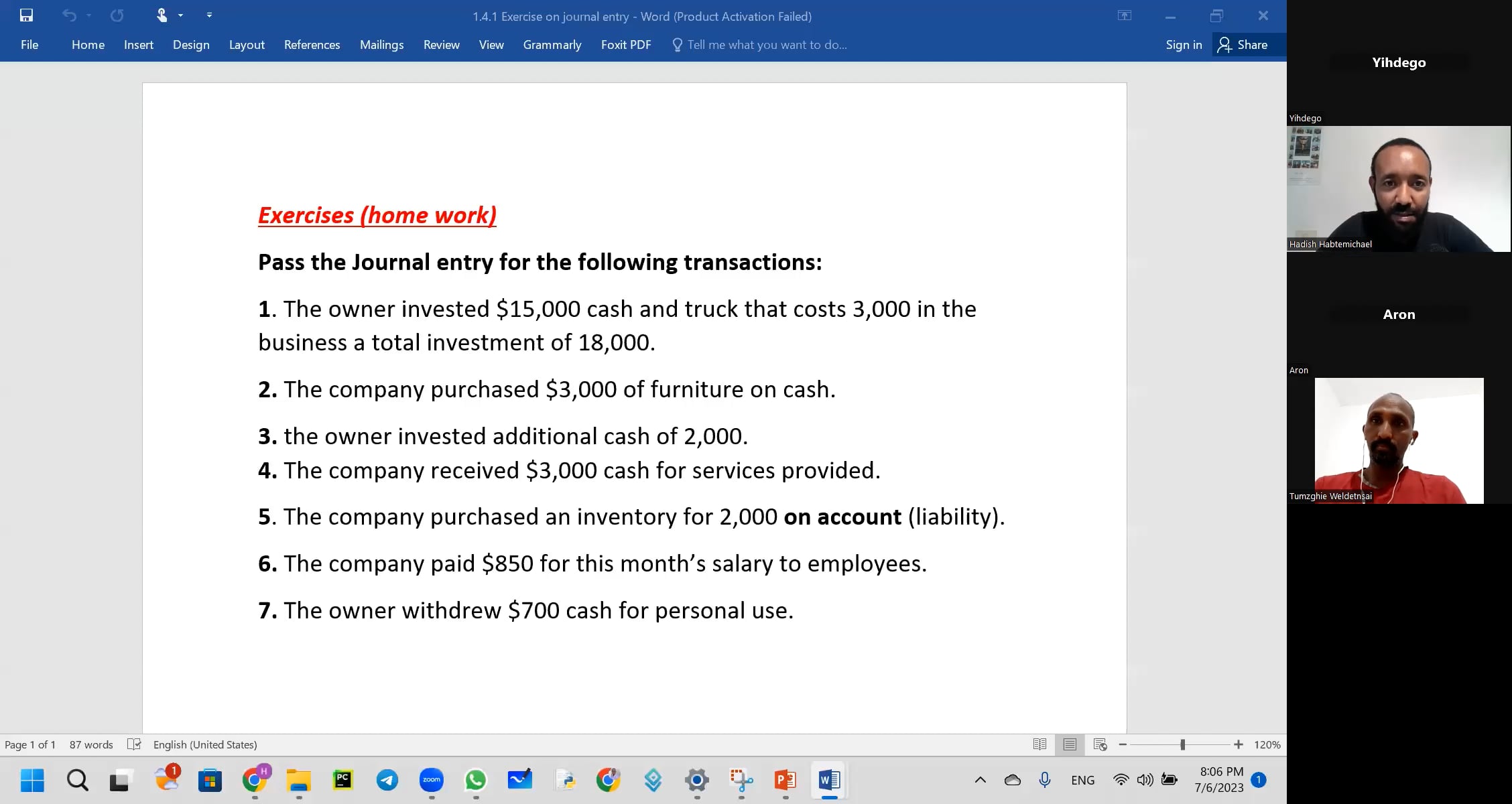Switch to Web Layout view

click(x=1100, y=744)
